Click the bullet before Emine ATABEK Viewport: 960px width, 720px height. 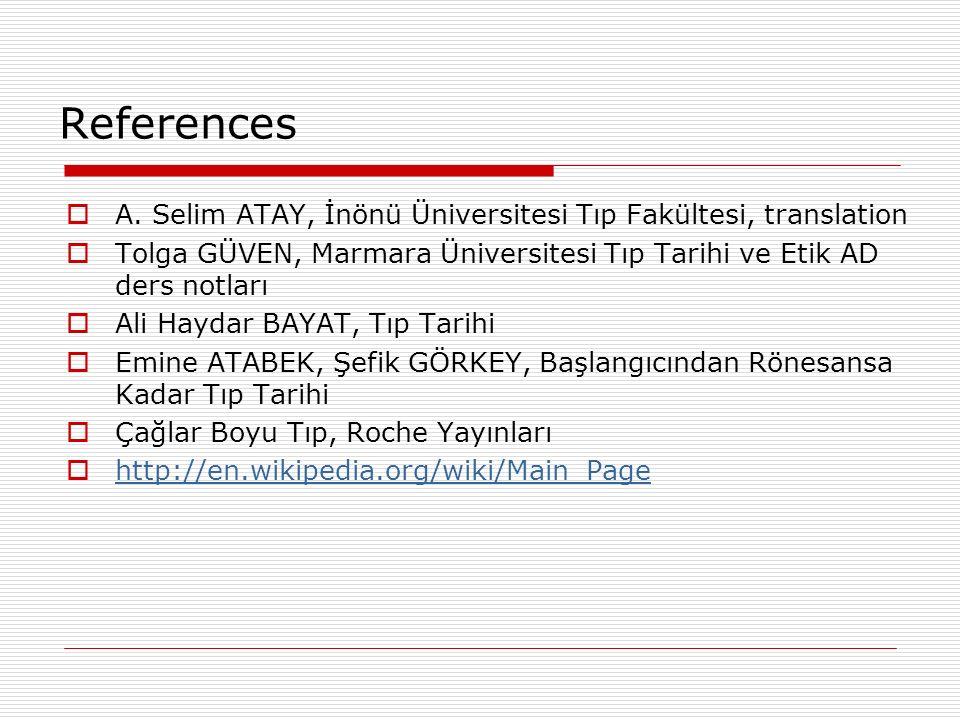coord(78,362)
